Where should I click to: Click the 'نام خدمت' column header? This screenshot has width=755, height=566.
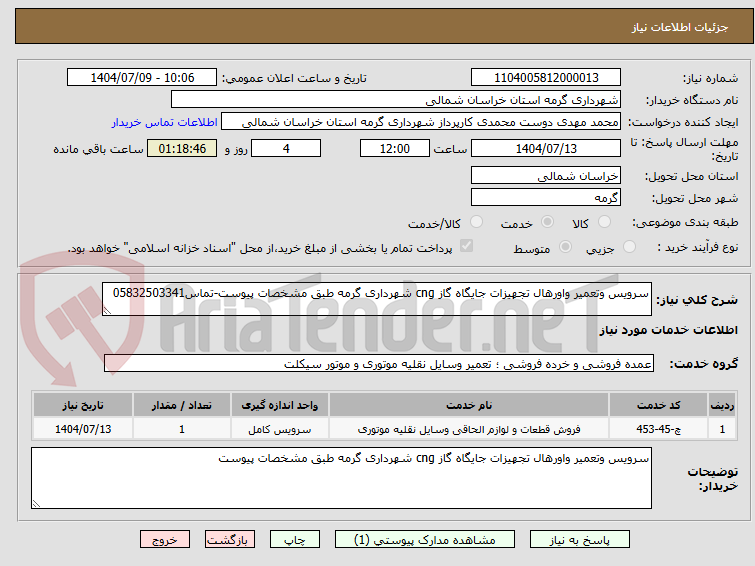pyautogui.click(x=469, y=405)
